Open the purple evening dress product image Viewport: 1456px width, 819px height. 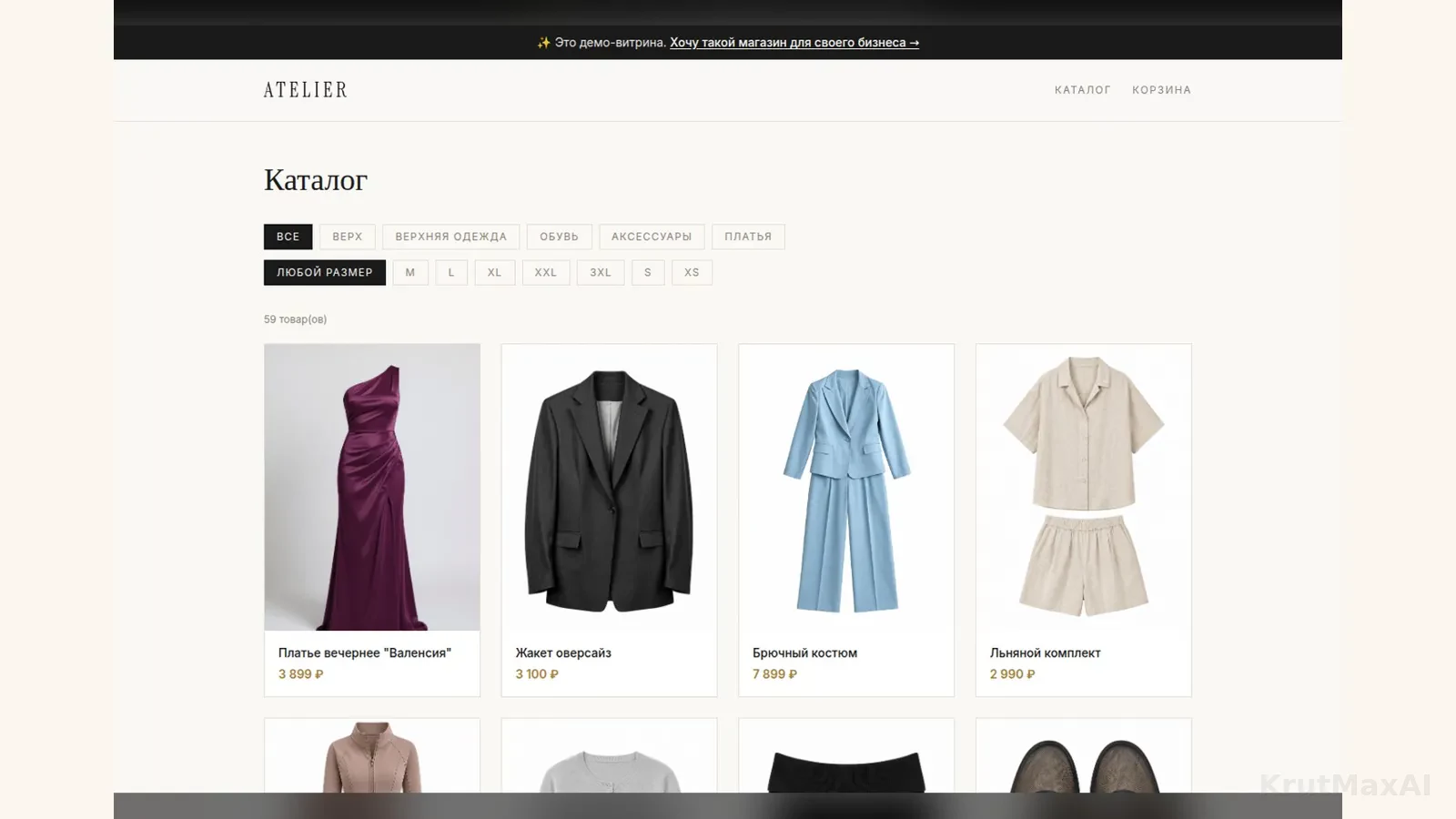372,487
